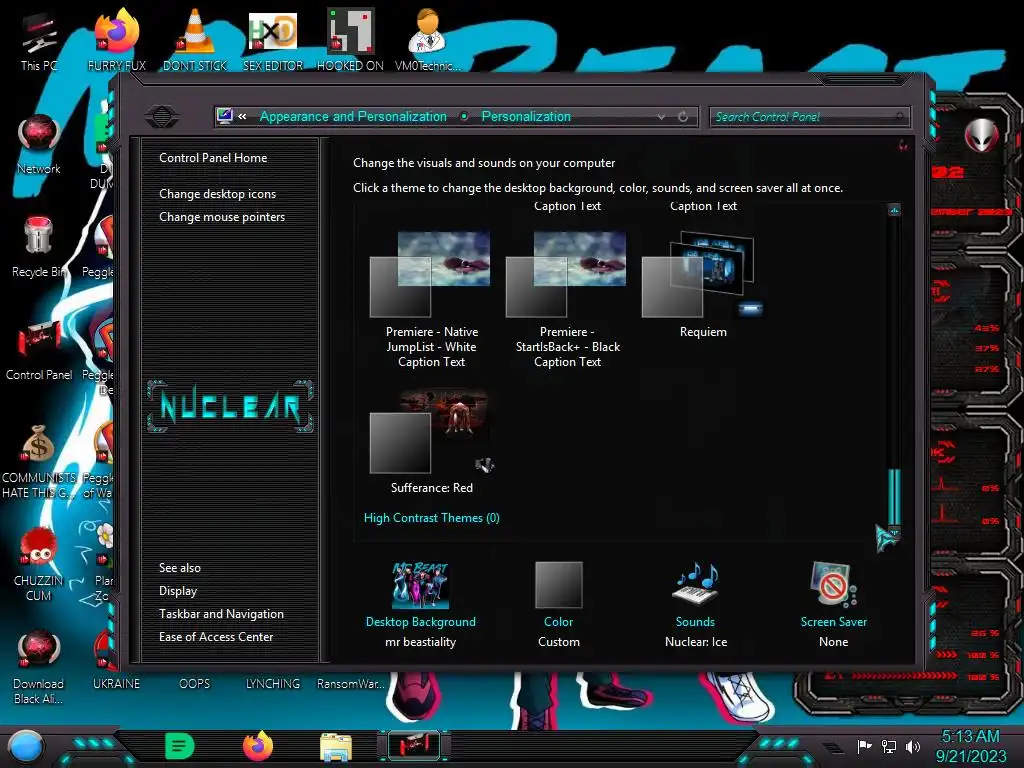Launch Firefox from the taskbar
This screenshot has width=1024, height=768.
pyautogui.click(x=258, y=746)
